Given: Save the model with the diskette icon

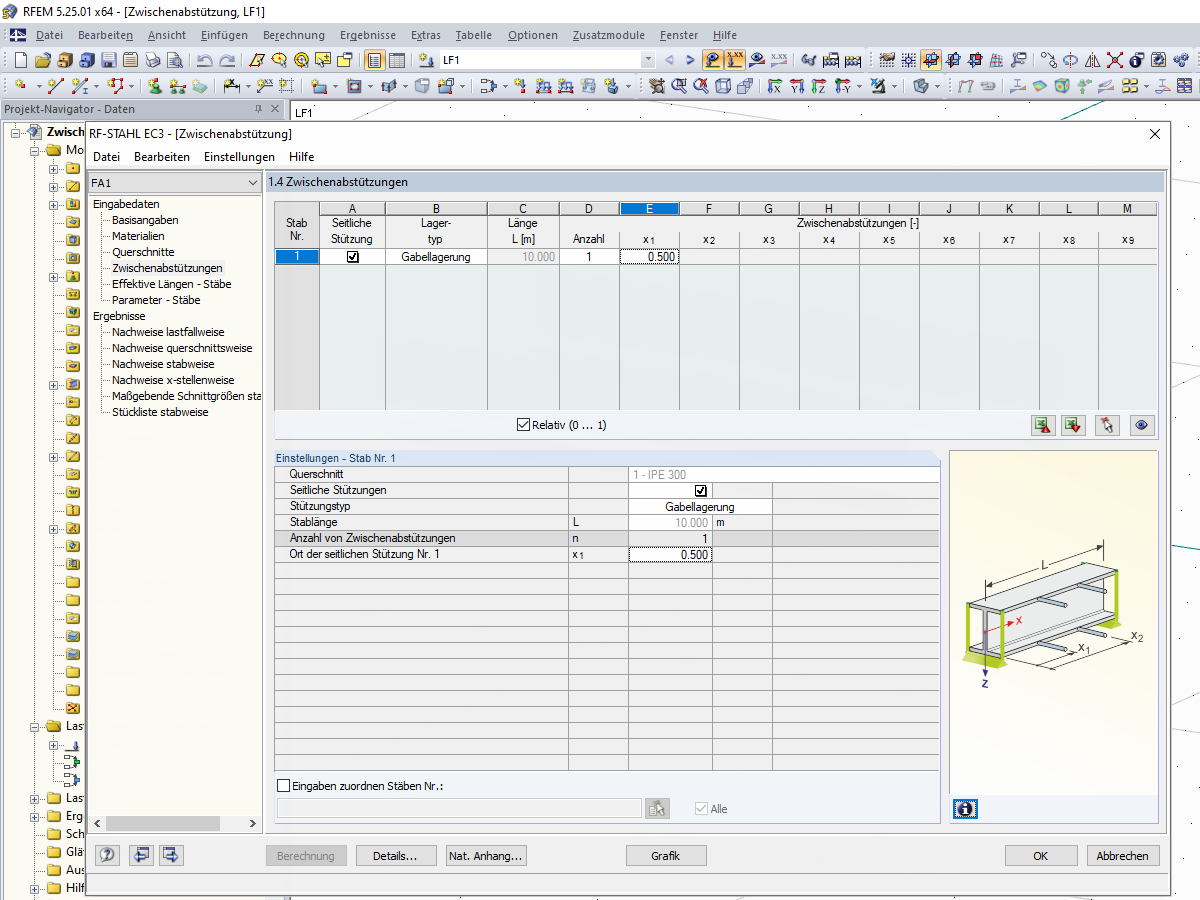Looking at the screenshot, I should point(109,60).
